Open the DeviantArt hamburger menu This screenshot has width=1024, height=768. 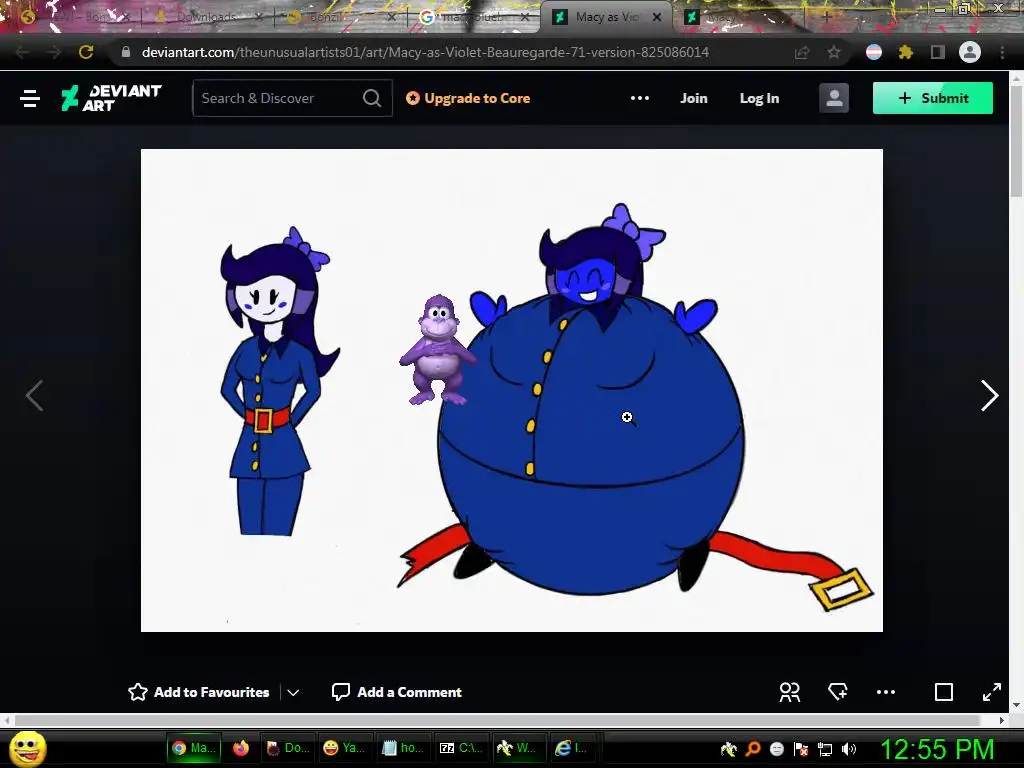coord(30,99)
